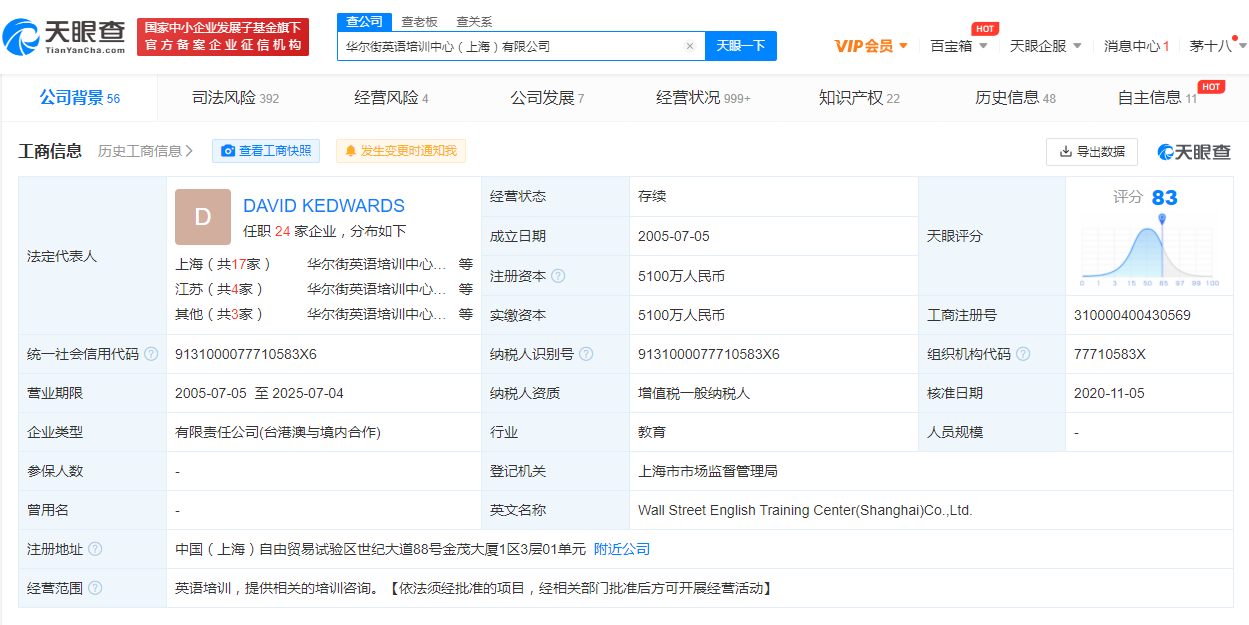Click the help icon next to 注册资本
This screenshot has height=625, width=1249.
(558, 276)
